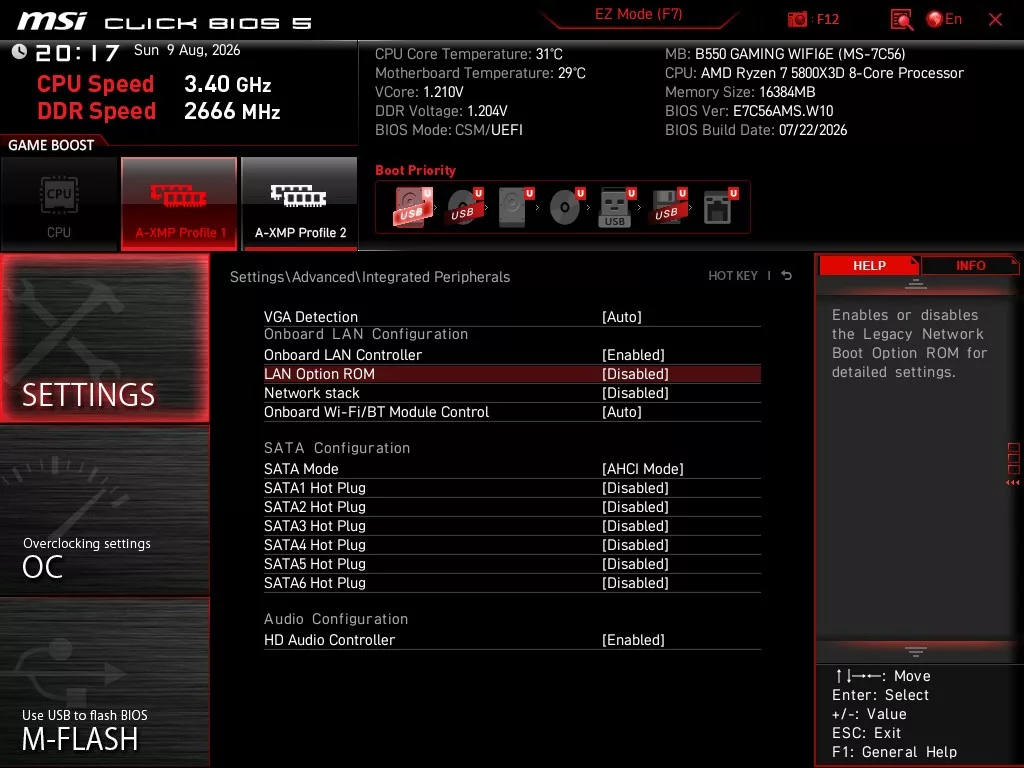Click the clock icon beside the time
Screen dimensions: 1024x768
tap(19, 51)
